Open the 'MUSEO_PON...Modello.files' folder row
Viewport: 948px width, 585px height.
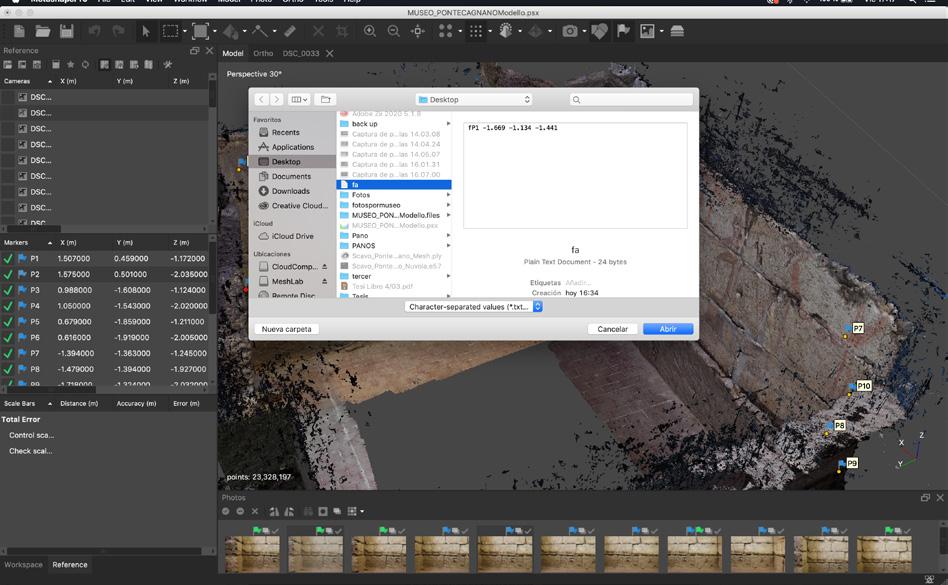[x=394, y=215]
